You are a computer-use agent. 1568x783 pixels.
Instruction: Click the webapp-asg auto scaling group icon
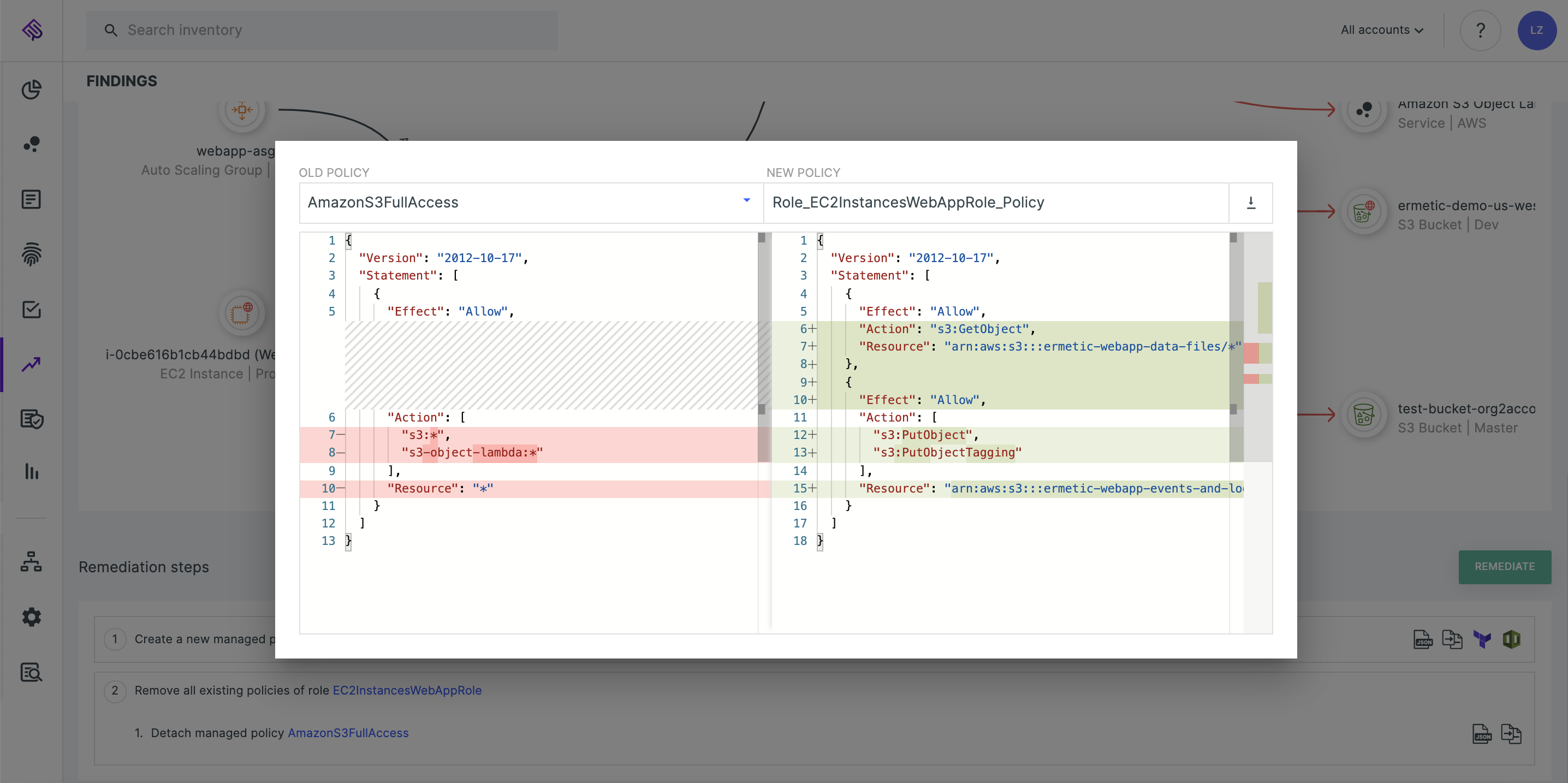coord(242,111)
